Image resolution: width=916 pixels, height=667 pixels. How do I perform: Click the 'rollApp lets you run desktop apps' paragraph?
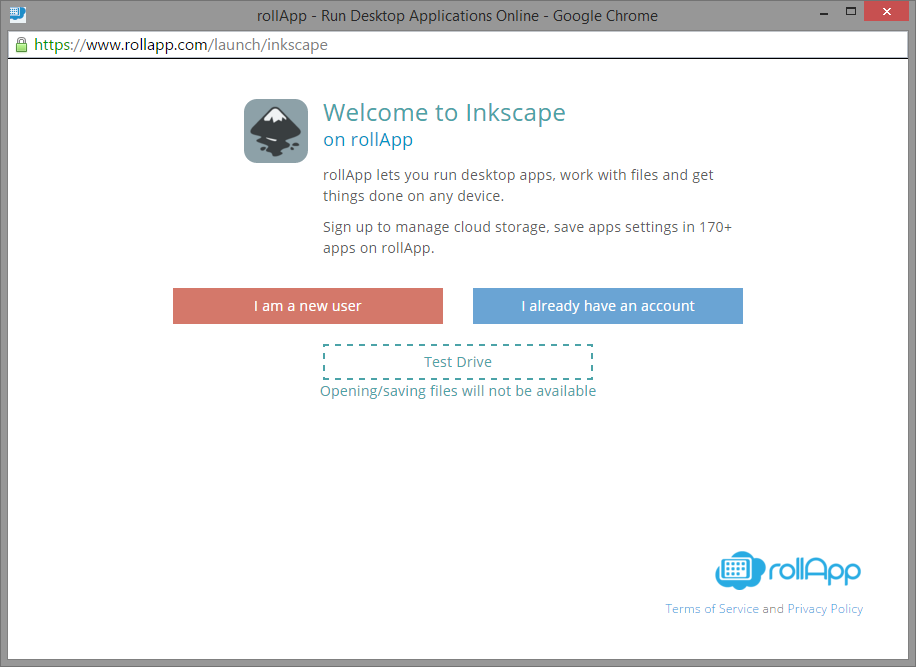coord(518,185)
